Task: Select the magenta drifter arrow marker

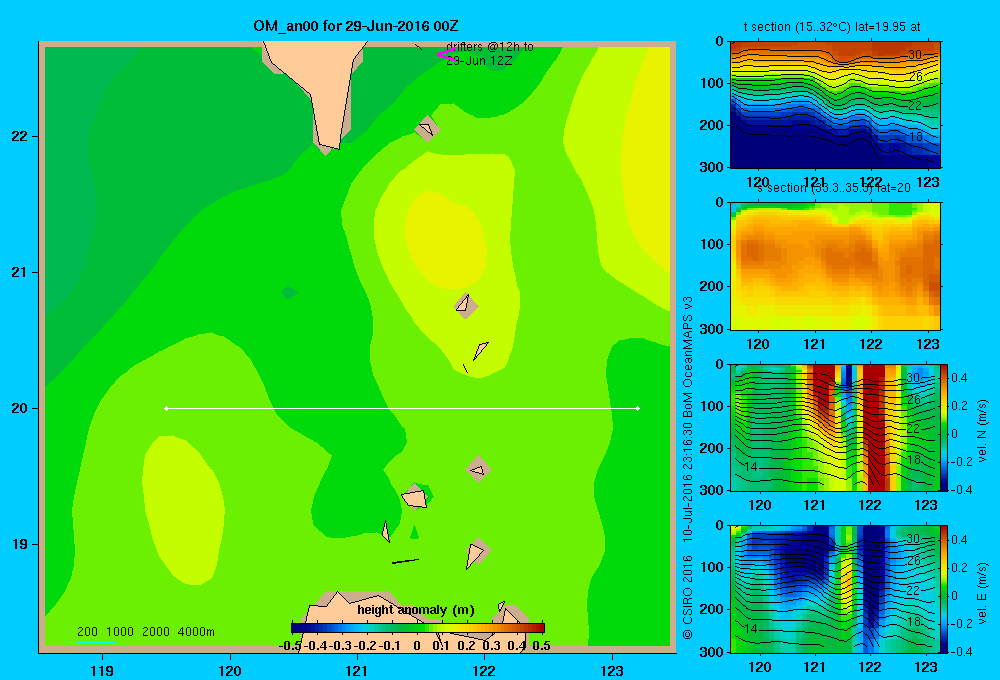Action: [446, 55]
